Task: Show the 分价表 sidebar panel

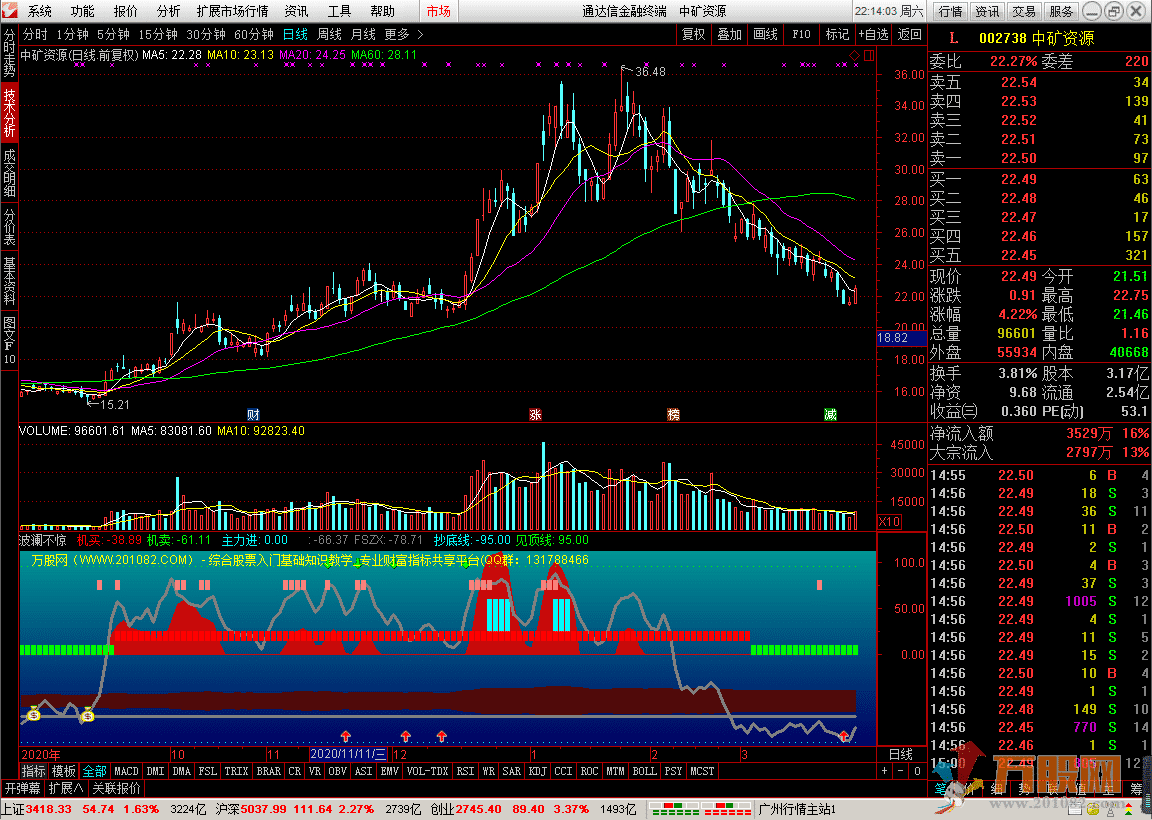Action: [x=9, y=226]
